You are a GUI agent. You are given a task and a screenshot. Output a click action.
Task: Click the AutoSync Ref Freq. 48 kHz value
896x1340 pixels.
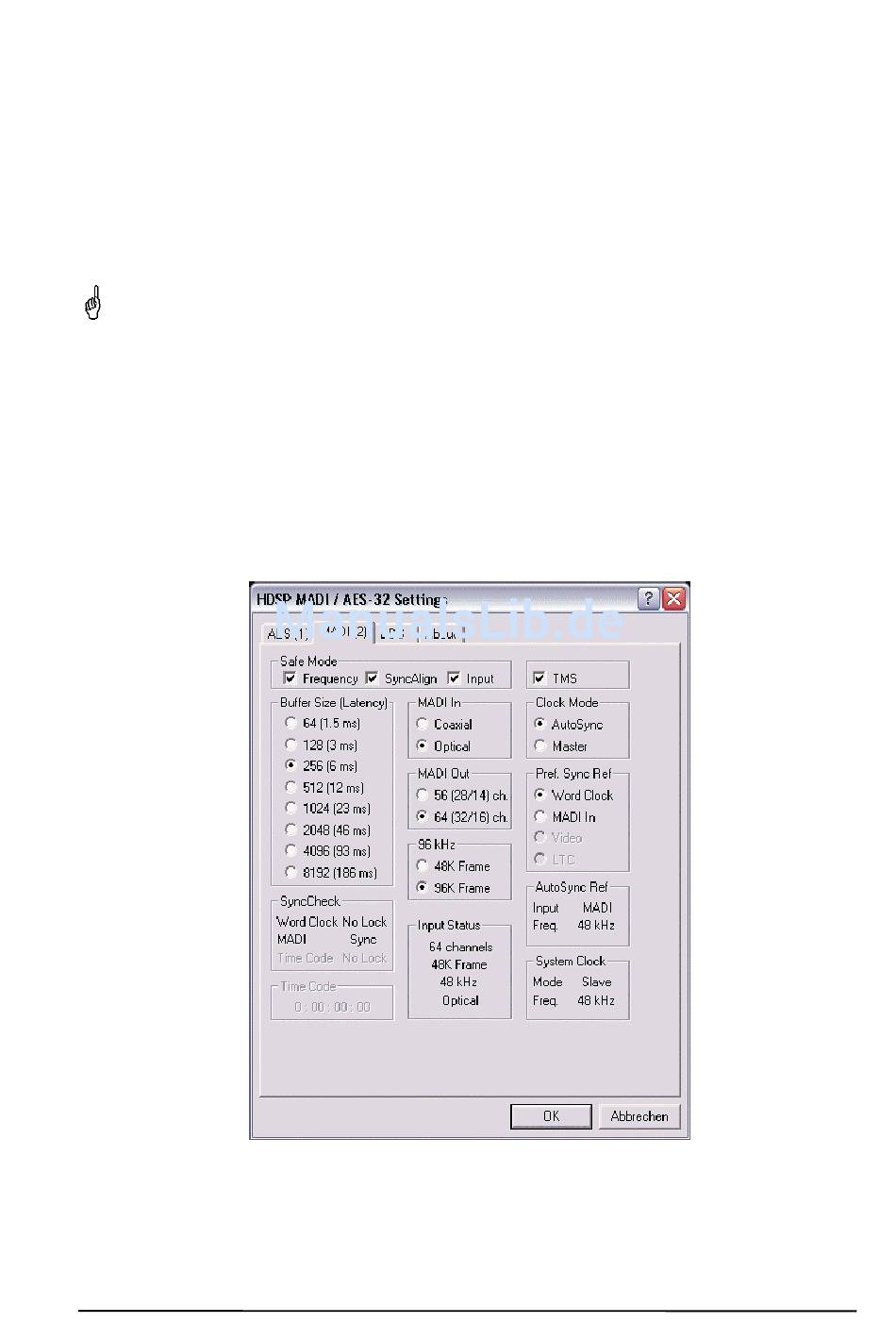tap(596, 926)
